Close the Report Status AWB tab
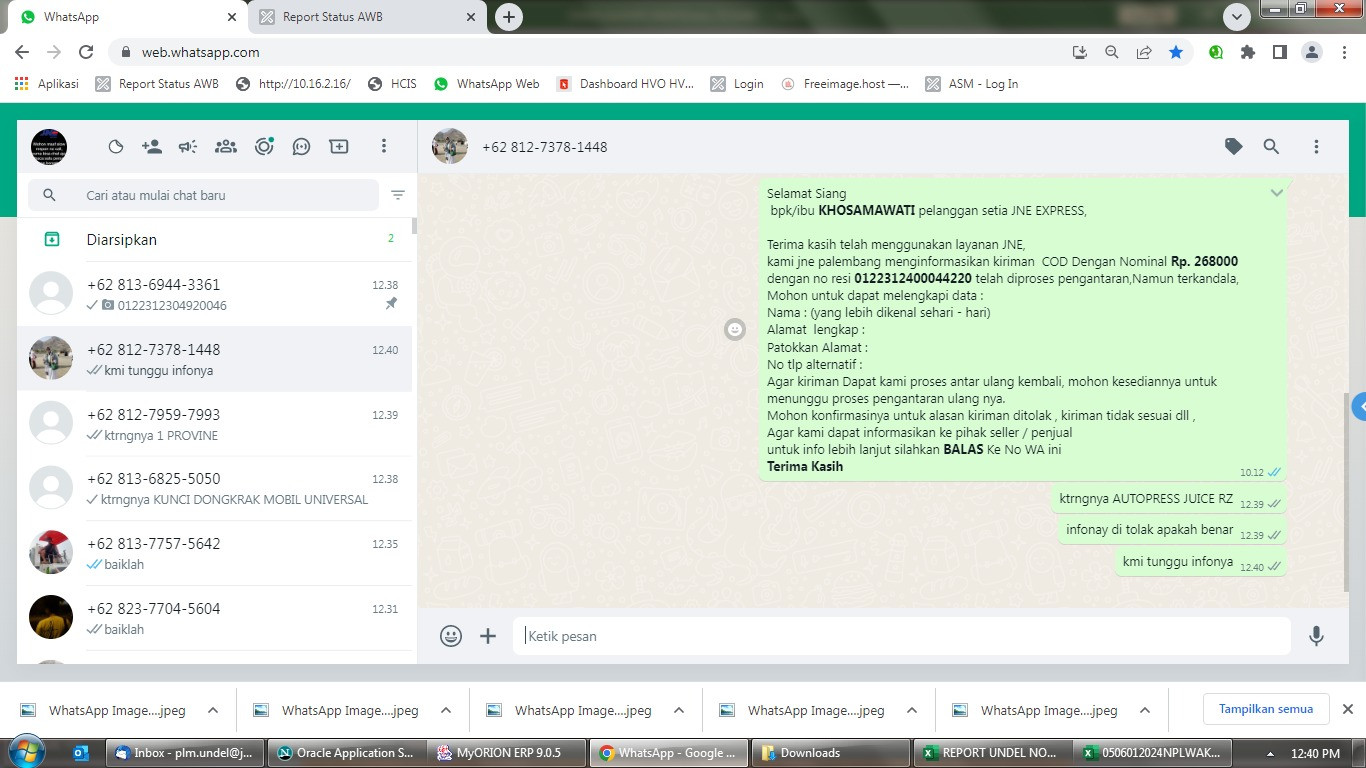Viewport: 1366px width, 768px height. pyautogui.click(x=471, y=17)
